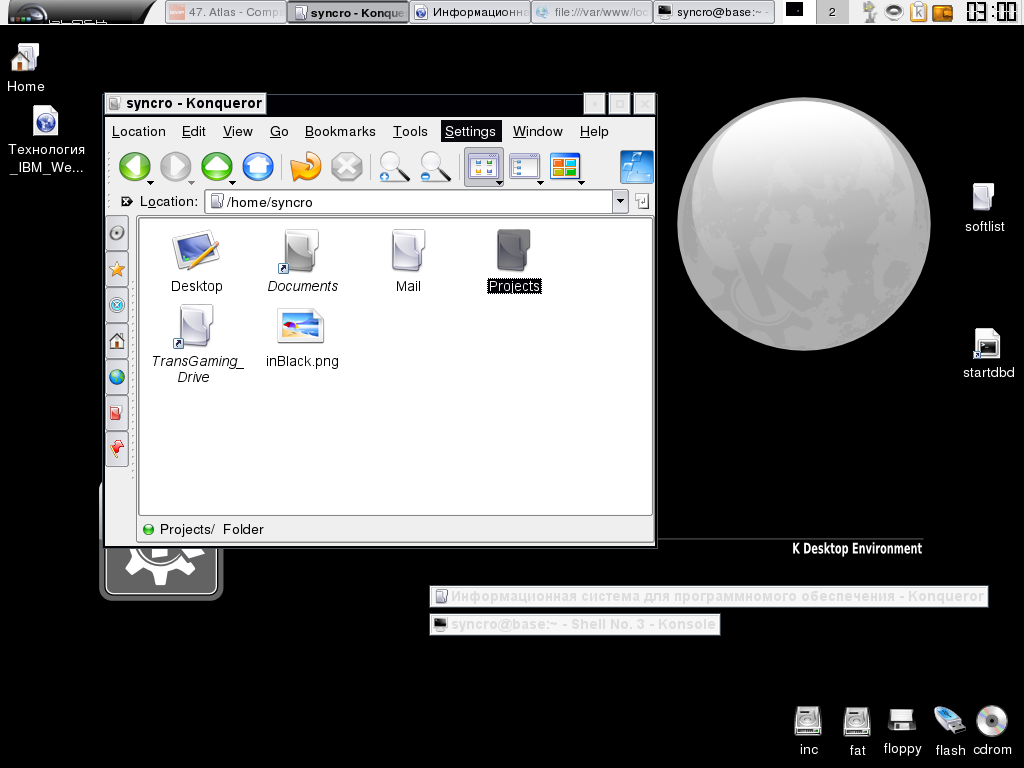
Task: Click the greyed Forward arrow button
Action: pyautogui.click(x=175, y=167)
